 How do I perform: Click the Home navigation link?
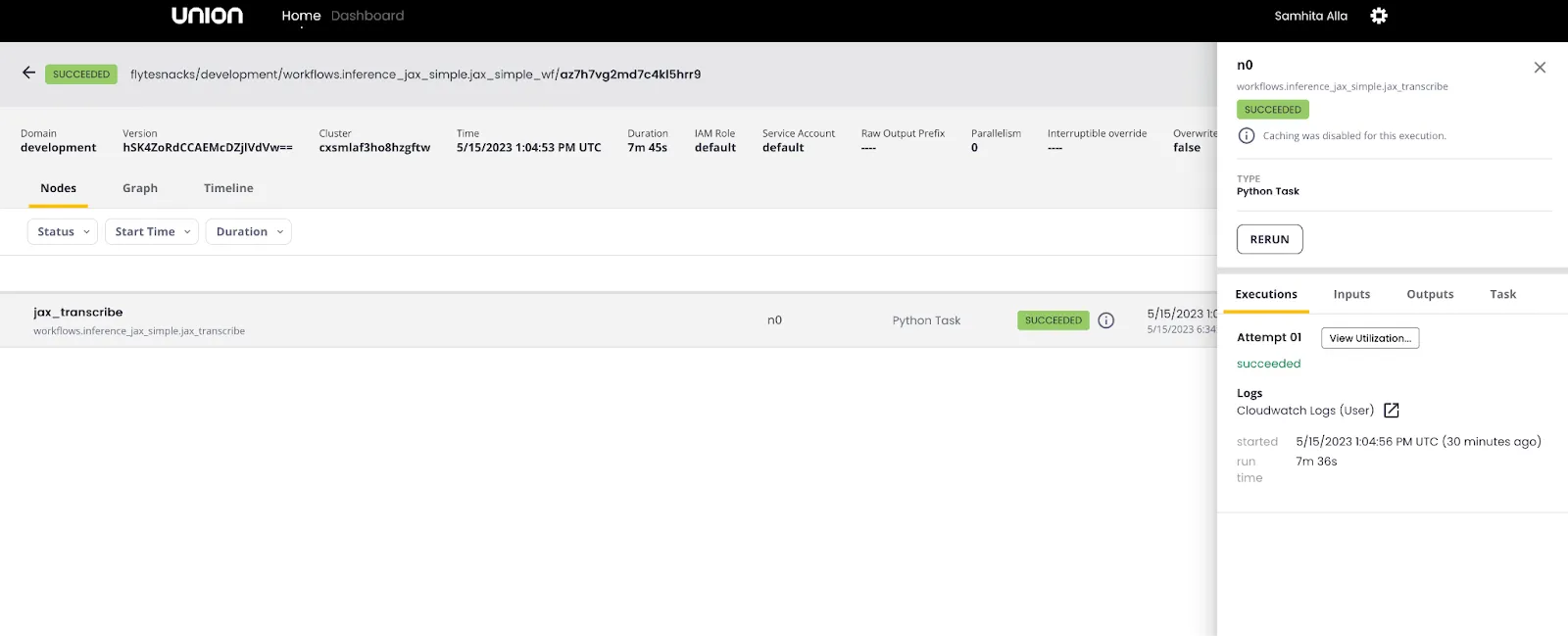click(301, 16)
